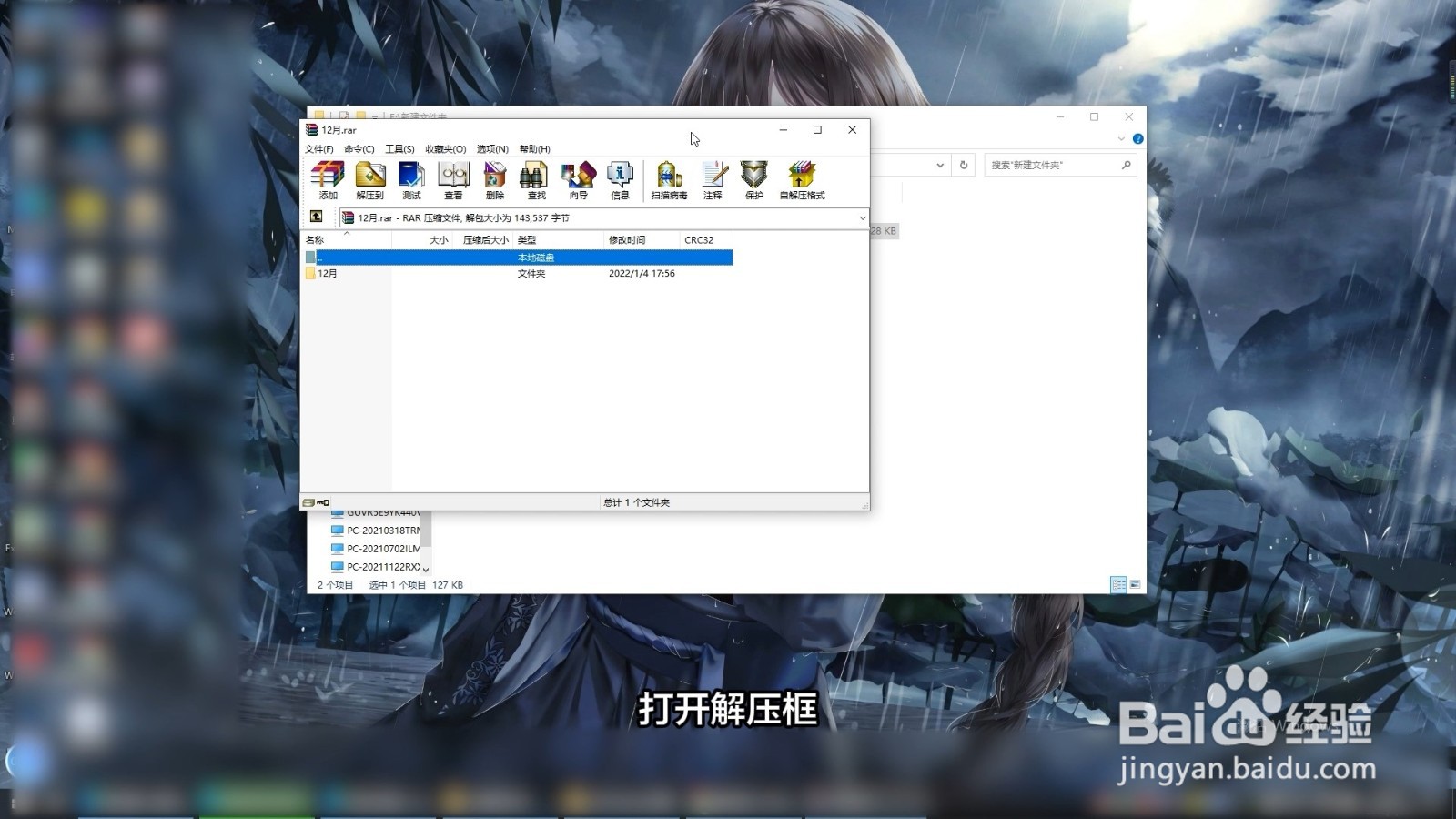This screenshot has width=1456, height=819.
Task: Click the 查找 (Find) binoculars icon
Action: click(x=536, y=180)
